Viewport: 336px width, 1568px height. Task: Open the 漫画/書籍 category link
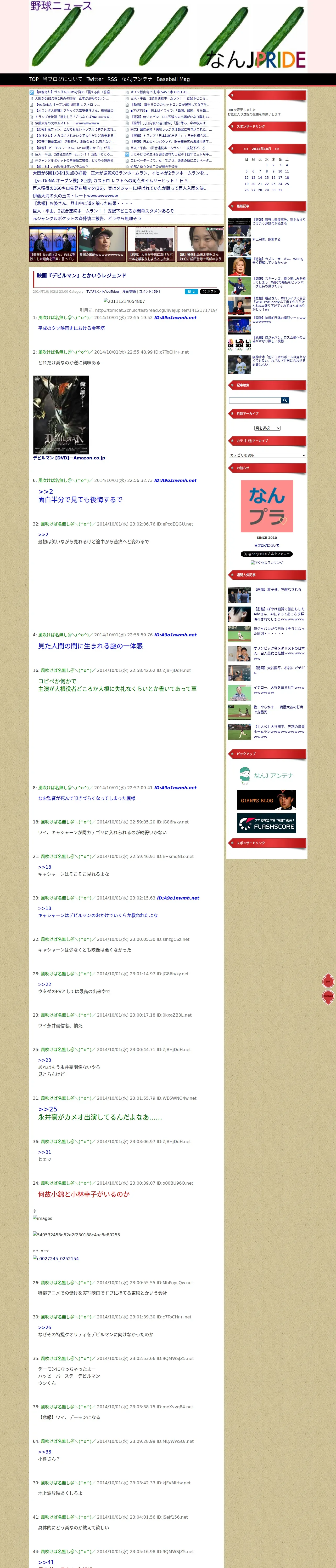tap(129, 292)
